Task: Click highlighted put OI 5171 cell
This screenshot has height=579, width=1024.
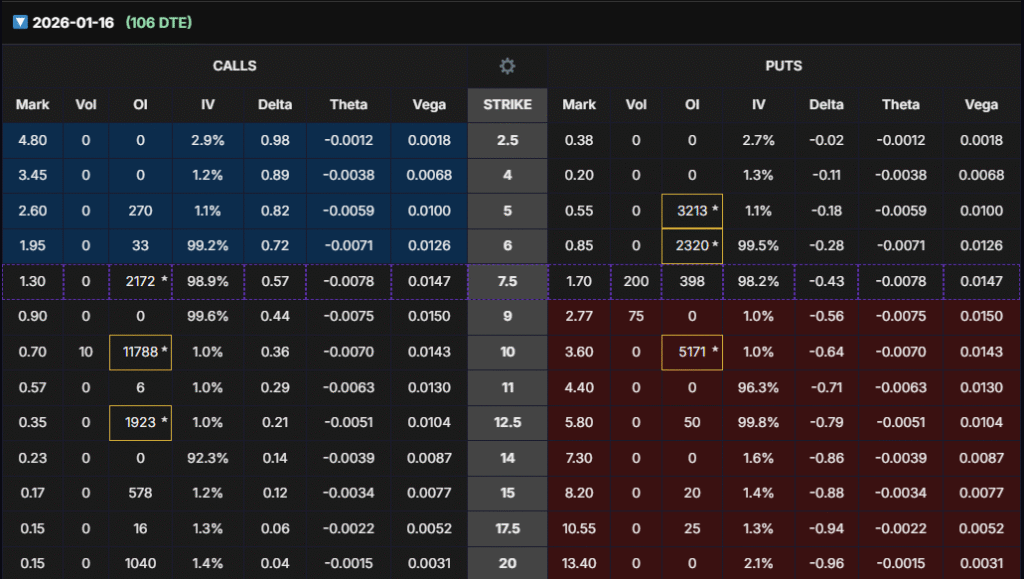Action: tap(692, 352)
